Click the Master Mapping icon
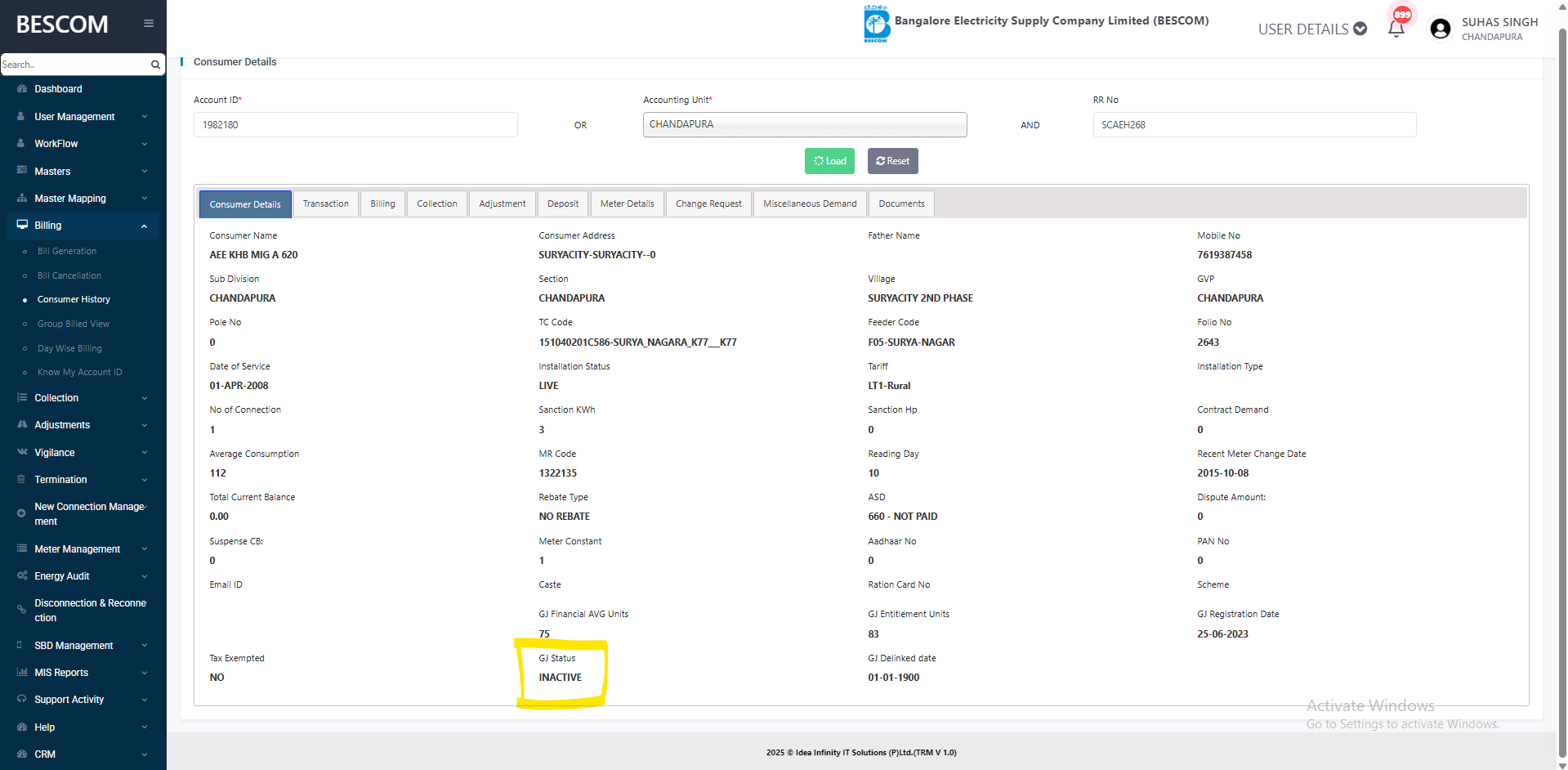Image resolution: width=1568 pixels, height=770 pixels. 22,199
